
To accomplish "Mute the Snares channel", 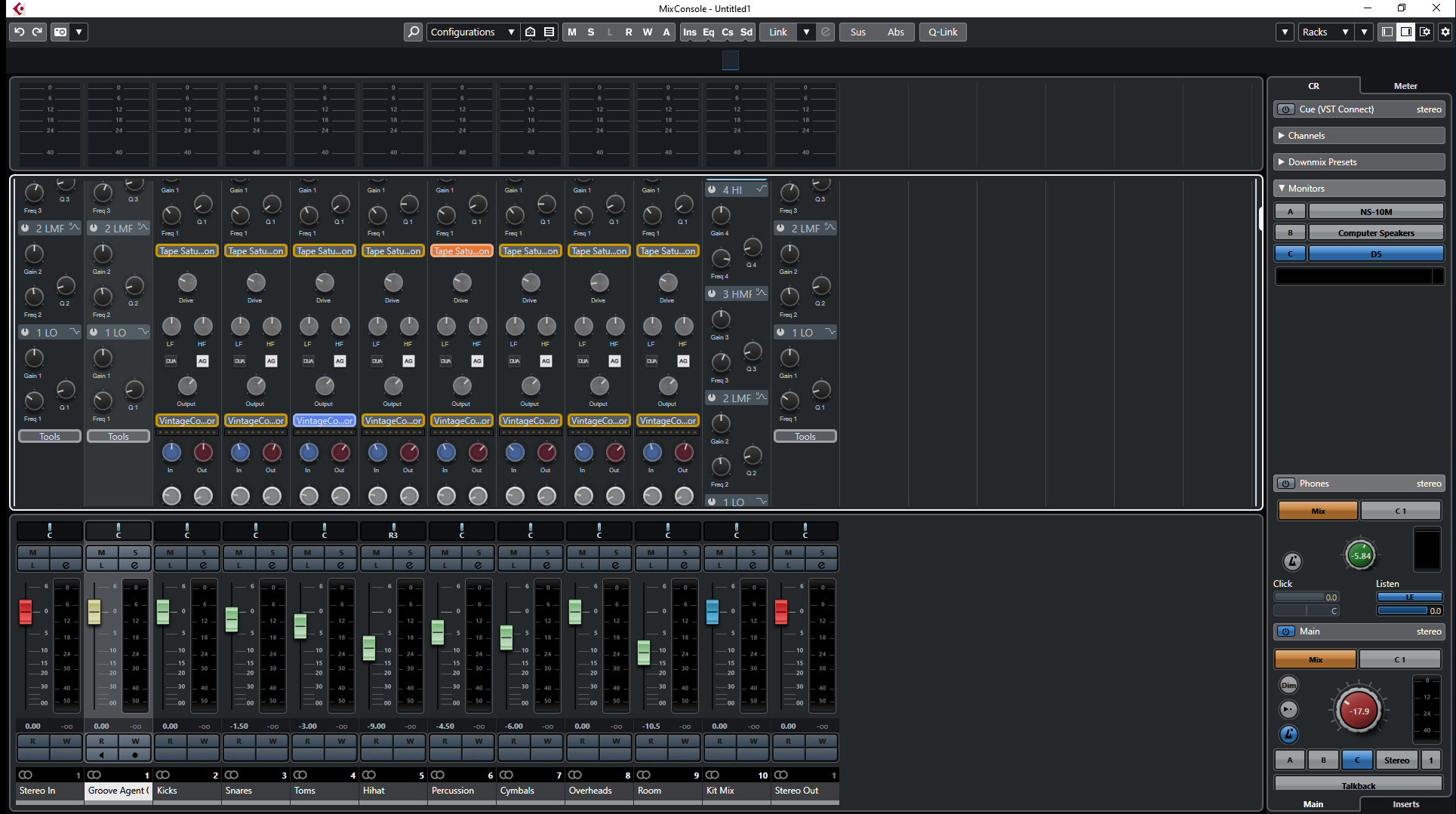I will click(239, 552).
